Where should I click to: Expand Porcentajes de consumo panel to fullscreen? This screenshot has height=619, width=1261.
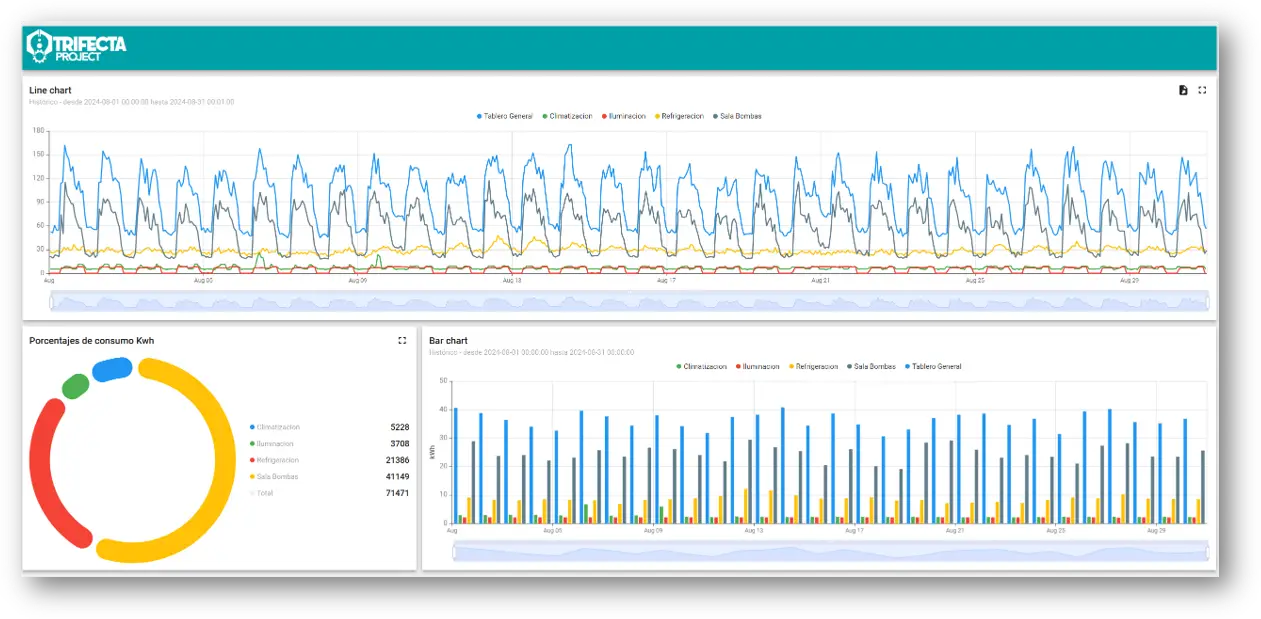click(402, 340)
